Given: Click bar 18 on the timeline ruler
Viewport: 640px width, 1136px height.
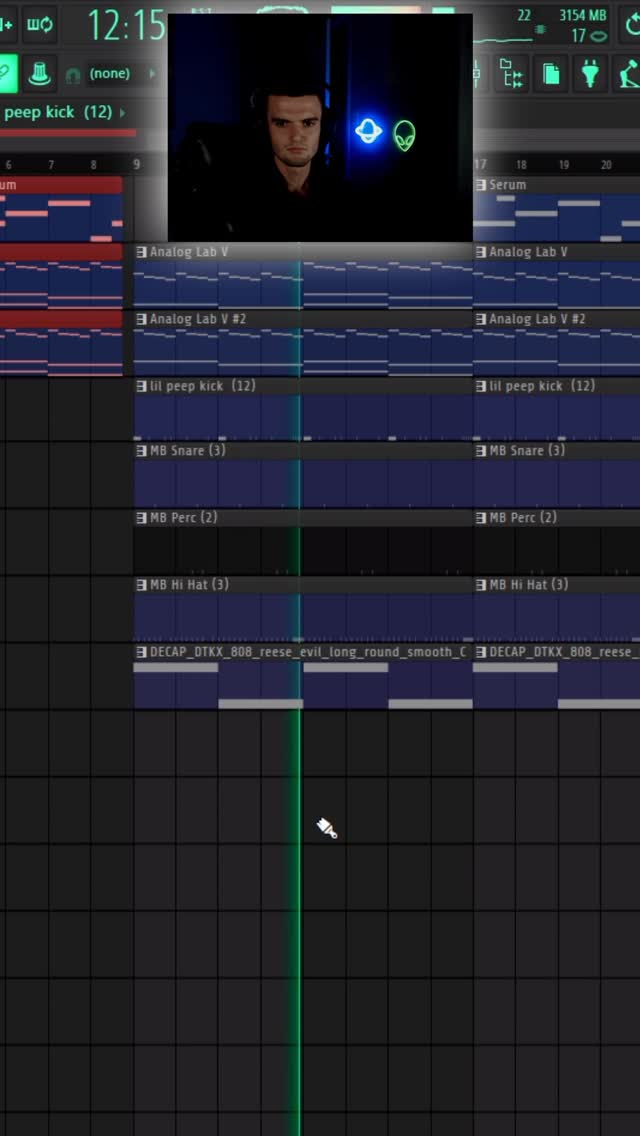Looking at the screenshot, I should [x=521, y=164].
